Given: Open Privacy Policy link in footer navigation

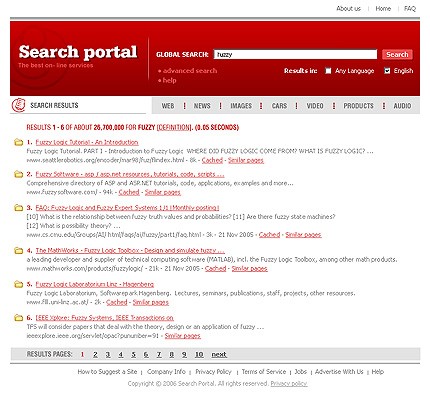Looking at the screenshot, I should pos(213,372).
